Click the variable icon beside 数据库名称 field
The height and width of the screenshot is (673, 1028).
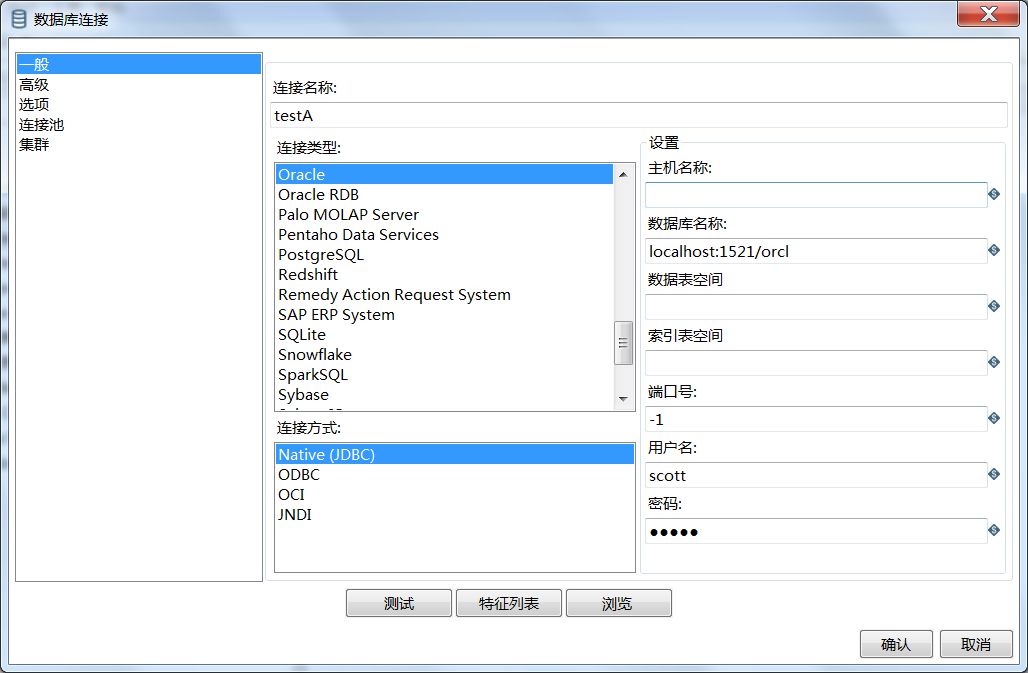coord(993,250)
